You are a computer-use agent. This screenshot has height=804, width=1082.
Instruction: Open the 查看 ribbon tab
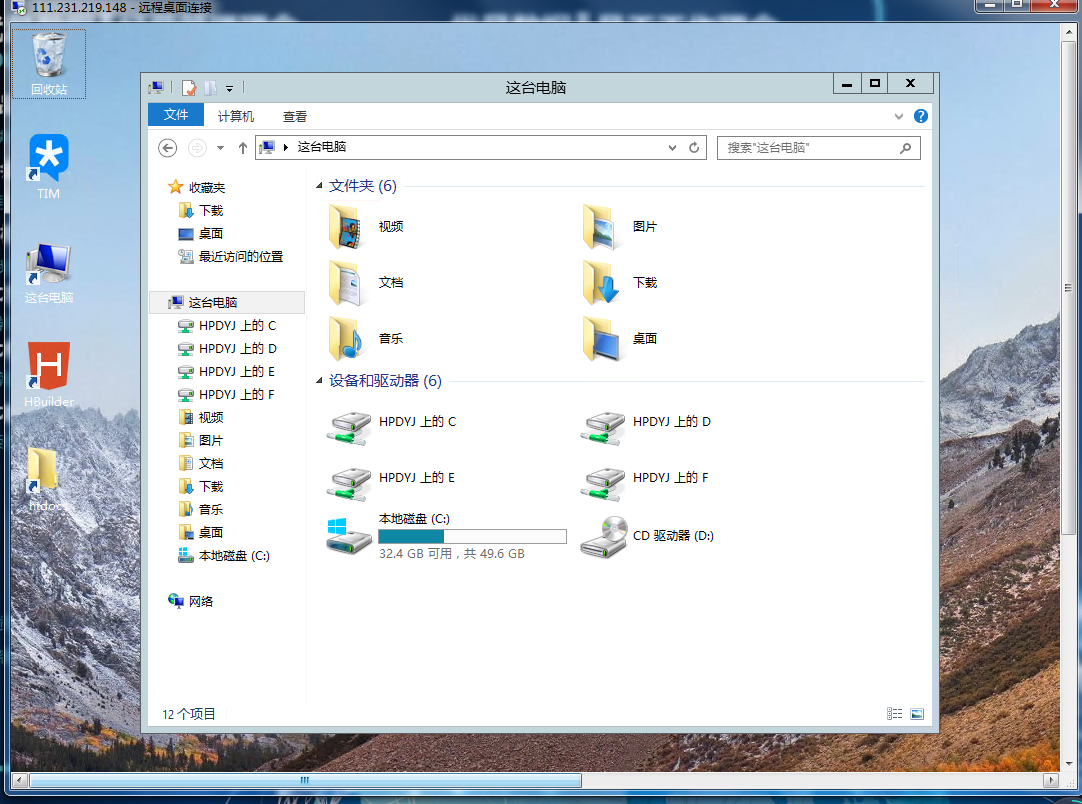point(295,116)
